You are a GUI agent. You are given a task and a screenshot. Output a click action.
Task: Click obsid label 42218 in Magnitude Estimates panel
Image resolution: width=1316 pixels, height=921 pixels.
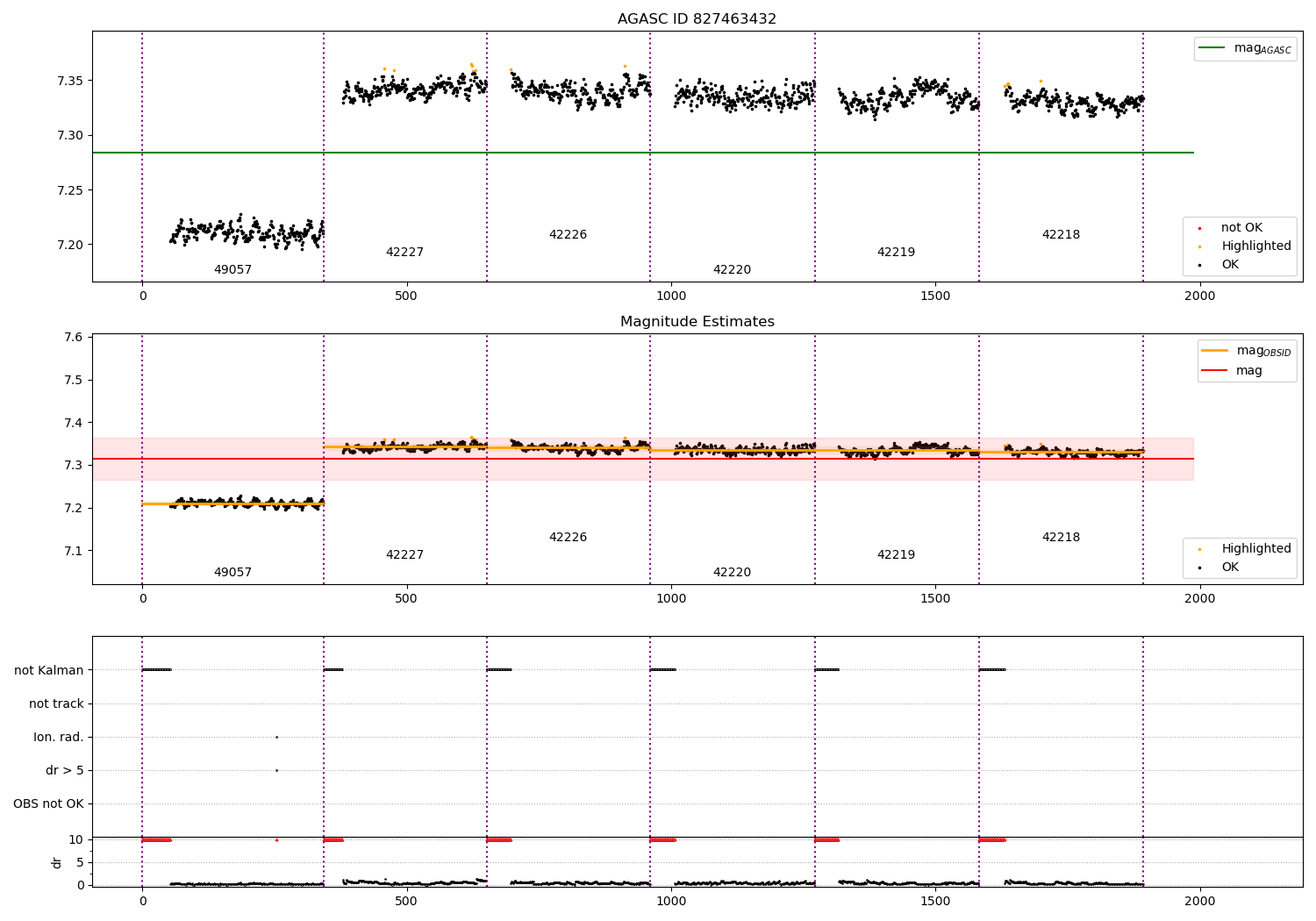tap(1061, 537)
